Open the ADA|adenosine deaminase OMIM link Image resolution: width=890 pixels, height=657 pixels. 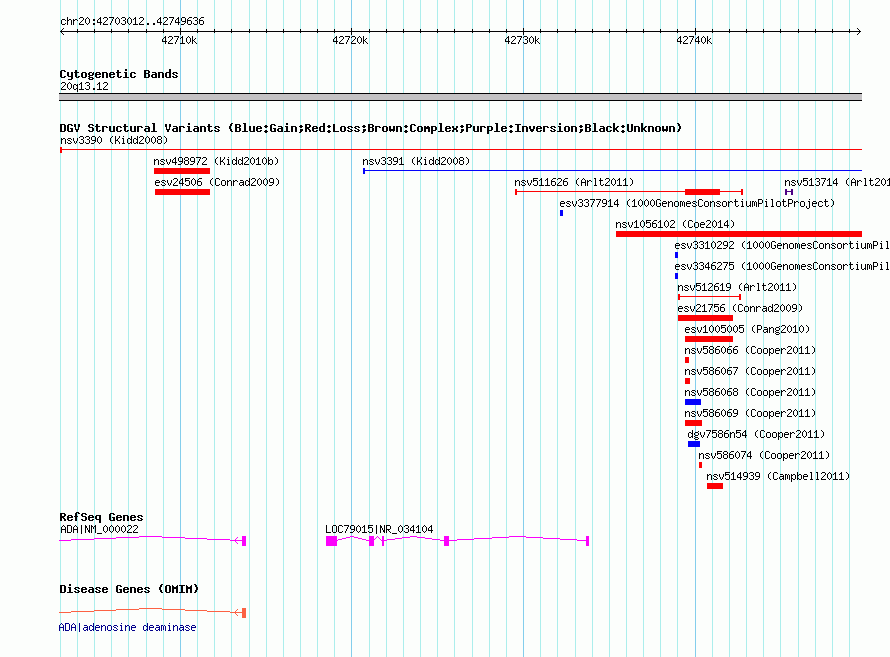pyautogui.click(x=128, y=627)
